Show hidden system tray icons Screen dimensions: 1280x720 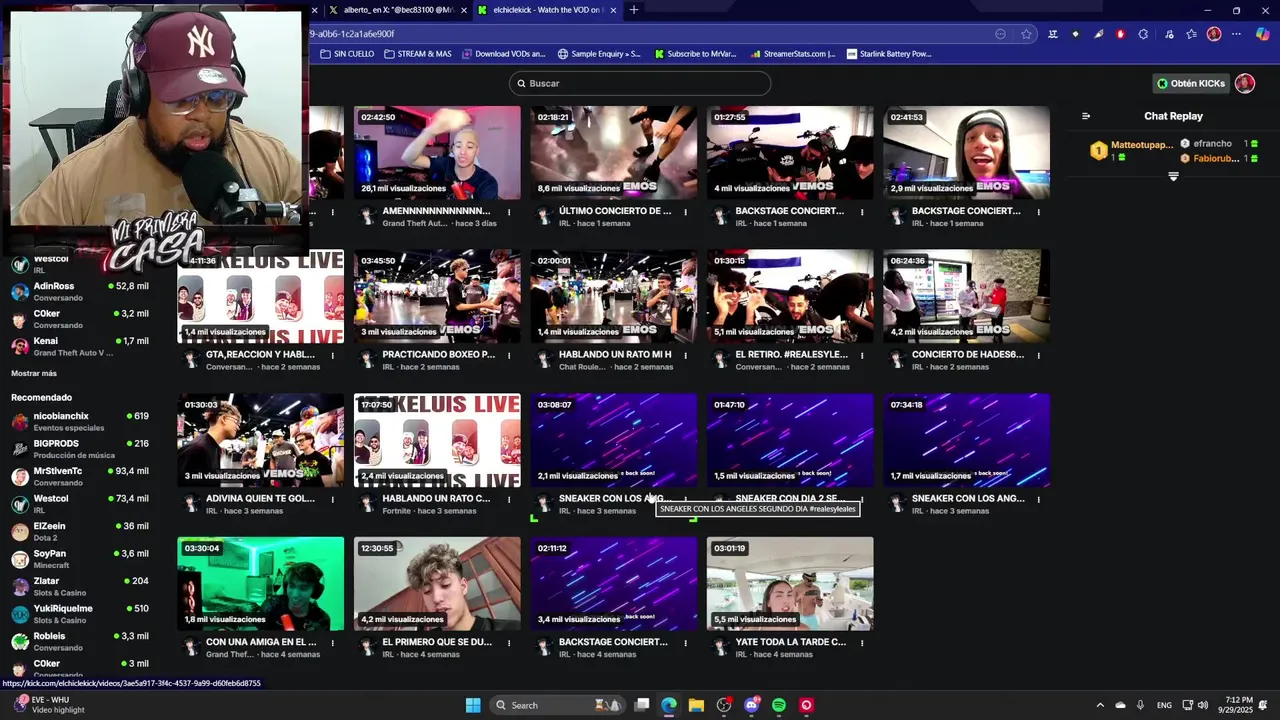pos(1100,705)
